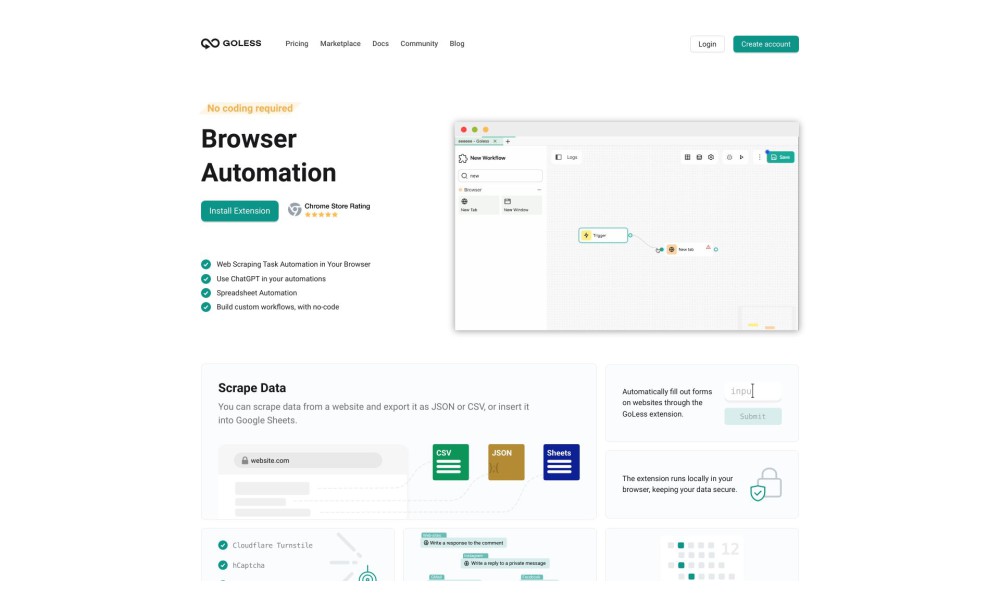Open the Docs nav link

[x=380, y=44]
